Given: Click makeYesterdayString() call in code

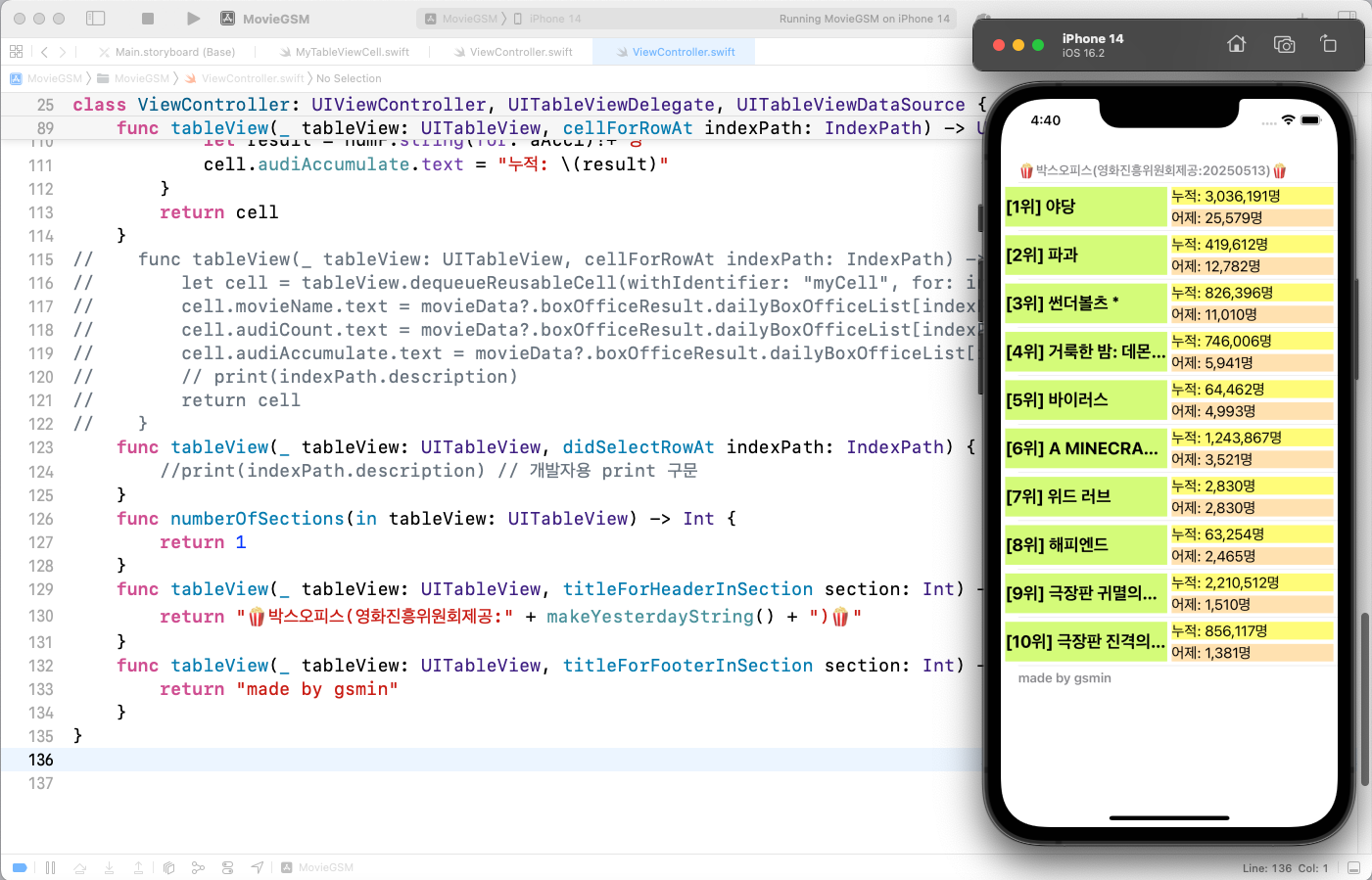Looking at the screenshot, I should pyautogui.click(x=660, y=617).
